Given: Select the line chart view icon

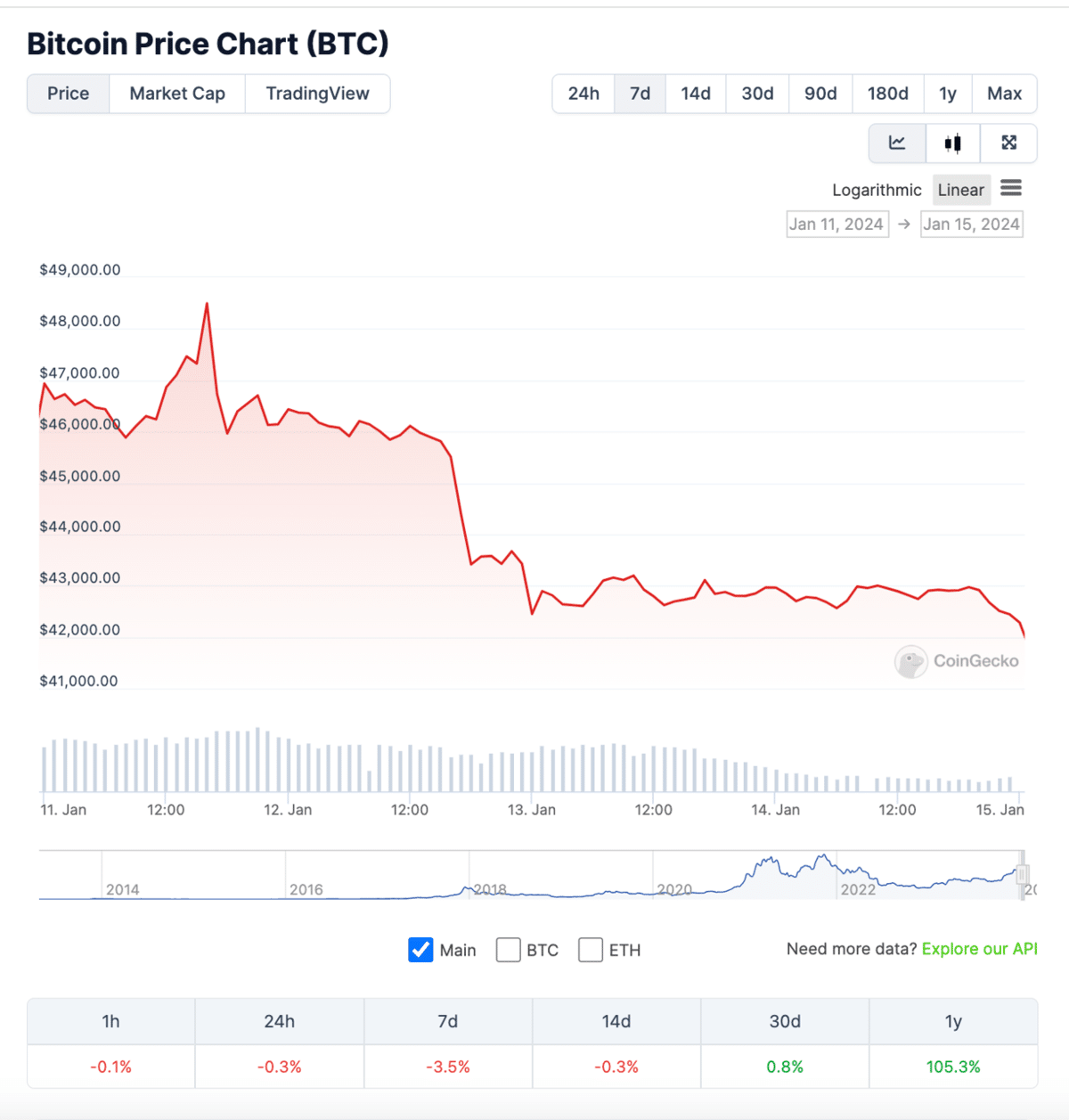Looking at the screenshot, I should (x=897, y=143).
